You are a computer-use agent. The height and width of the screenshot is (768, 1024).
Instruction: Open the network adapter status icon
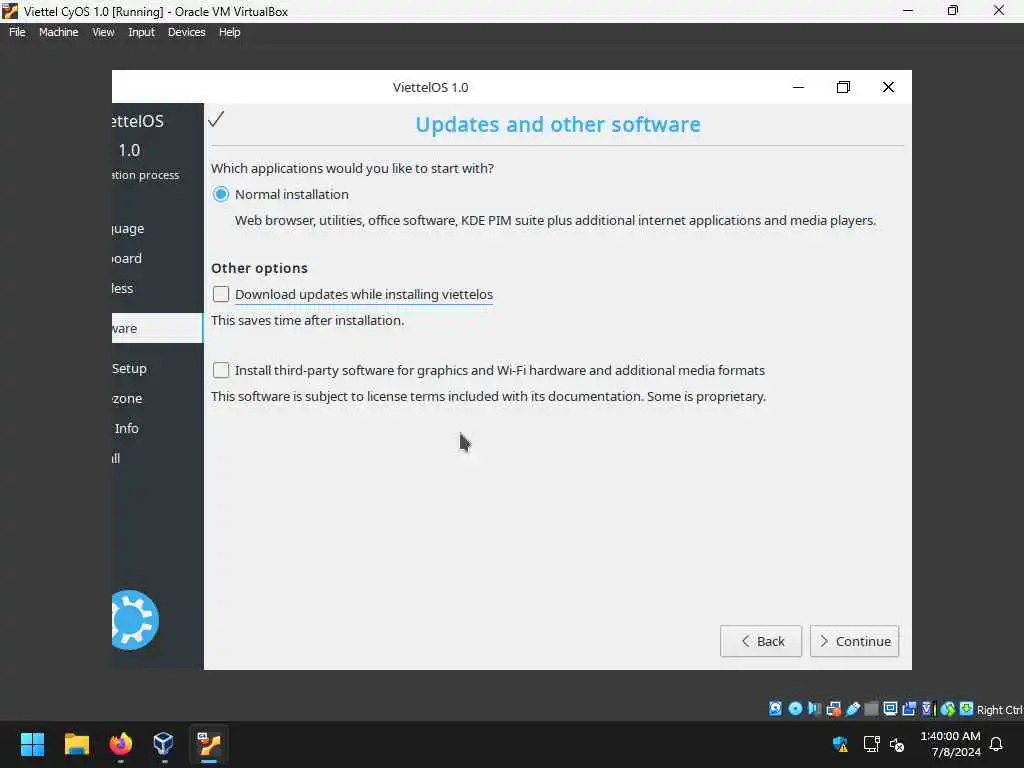point(833,709)
